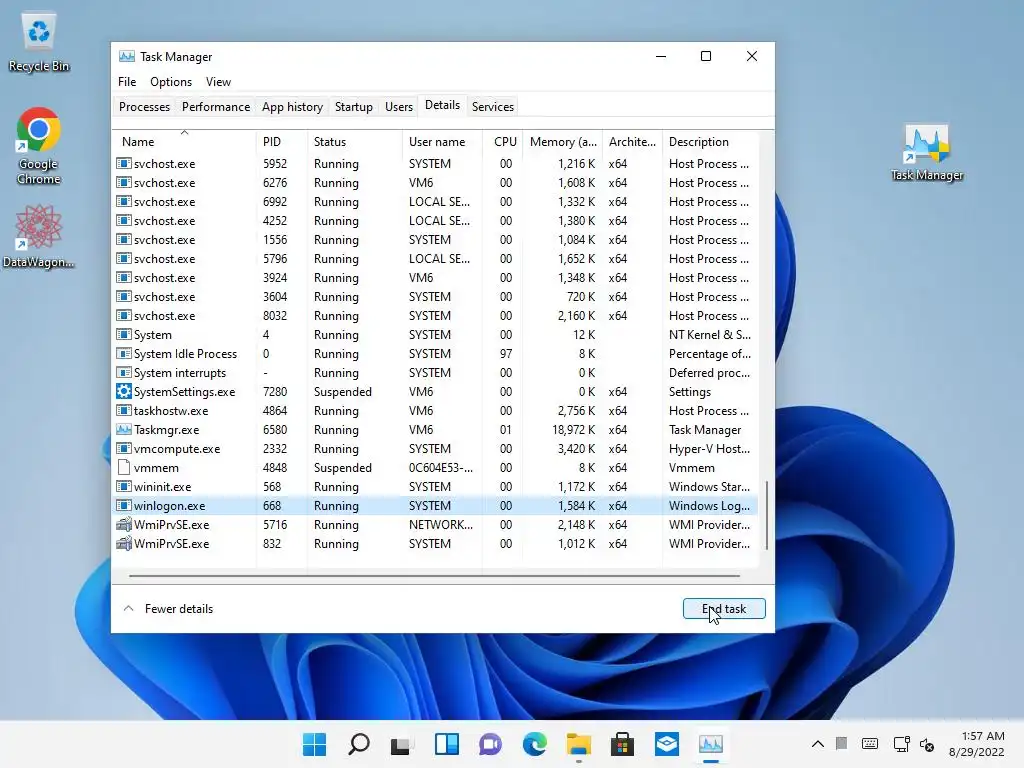Open the Options menu
The height and width of the screenshot is (768, 1024).
[x=170, y=82]
